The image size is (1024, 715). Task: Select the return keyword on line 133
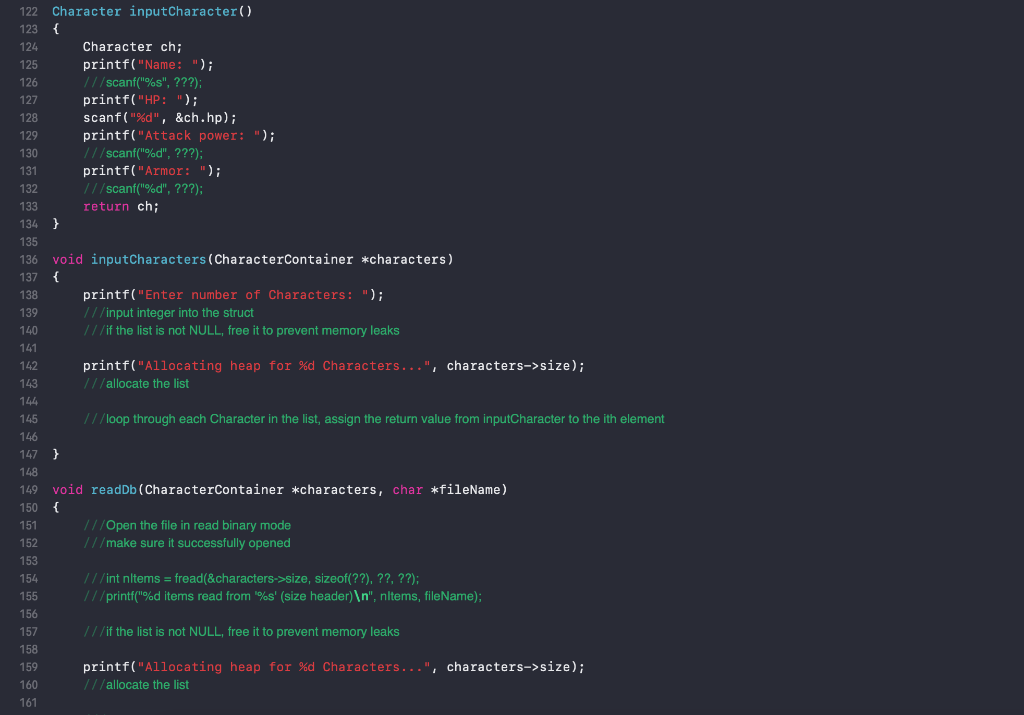pos(105,206)
